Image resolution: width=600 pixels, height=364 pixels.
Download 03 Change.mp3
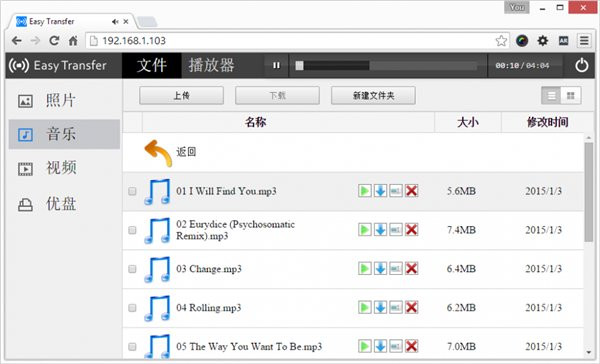tap(380, 268)
